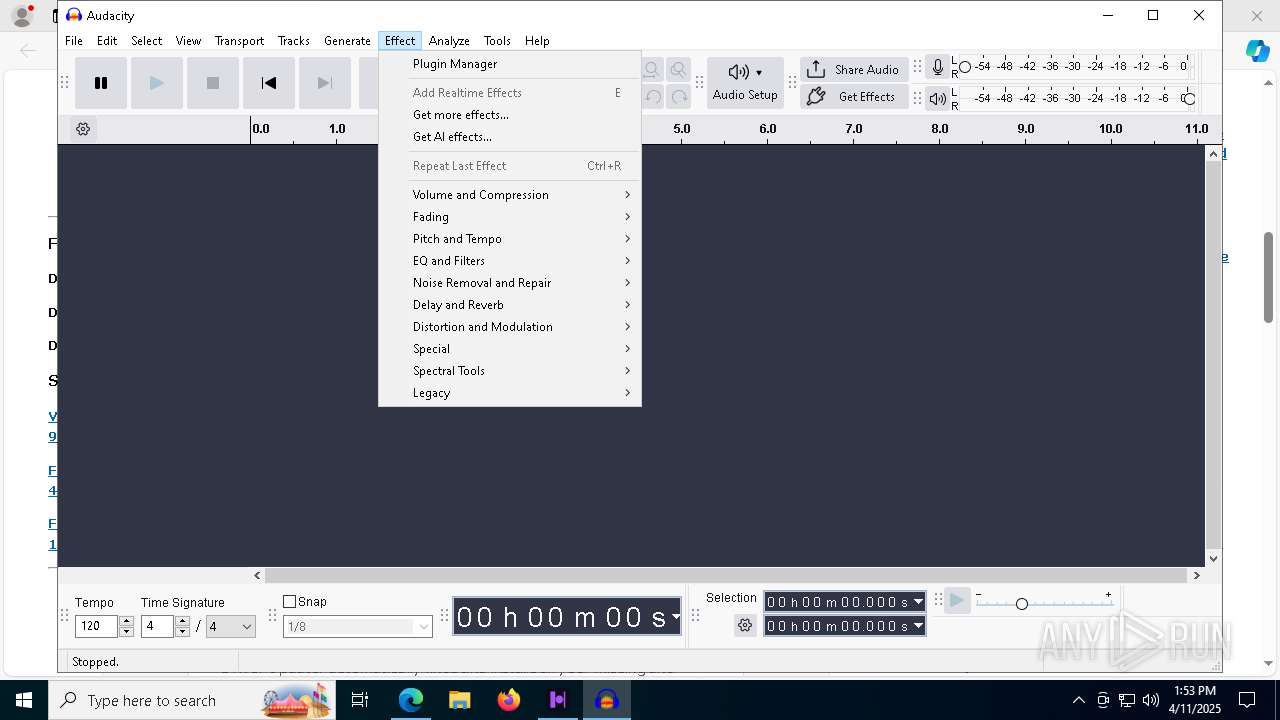Open the Generate menu
The width and height of the screenshot is (1280, 720).
tap(347, 41)
